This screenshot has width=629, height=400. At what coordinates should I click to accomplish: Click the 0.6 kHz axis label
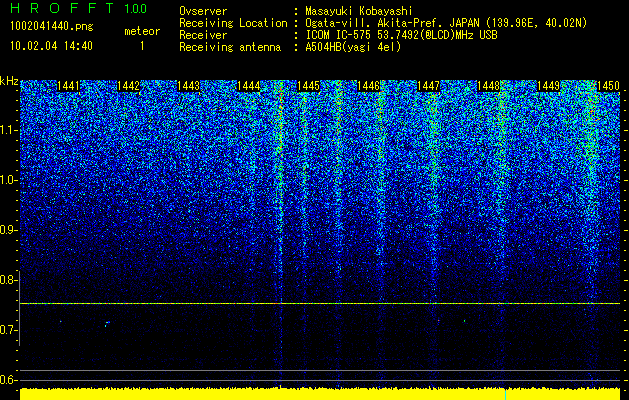(9, 380)
